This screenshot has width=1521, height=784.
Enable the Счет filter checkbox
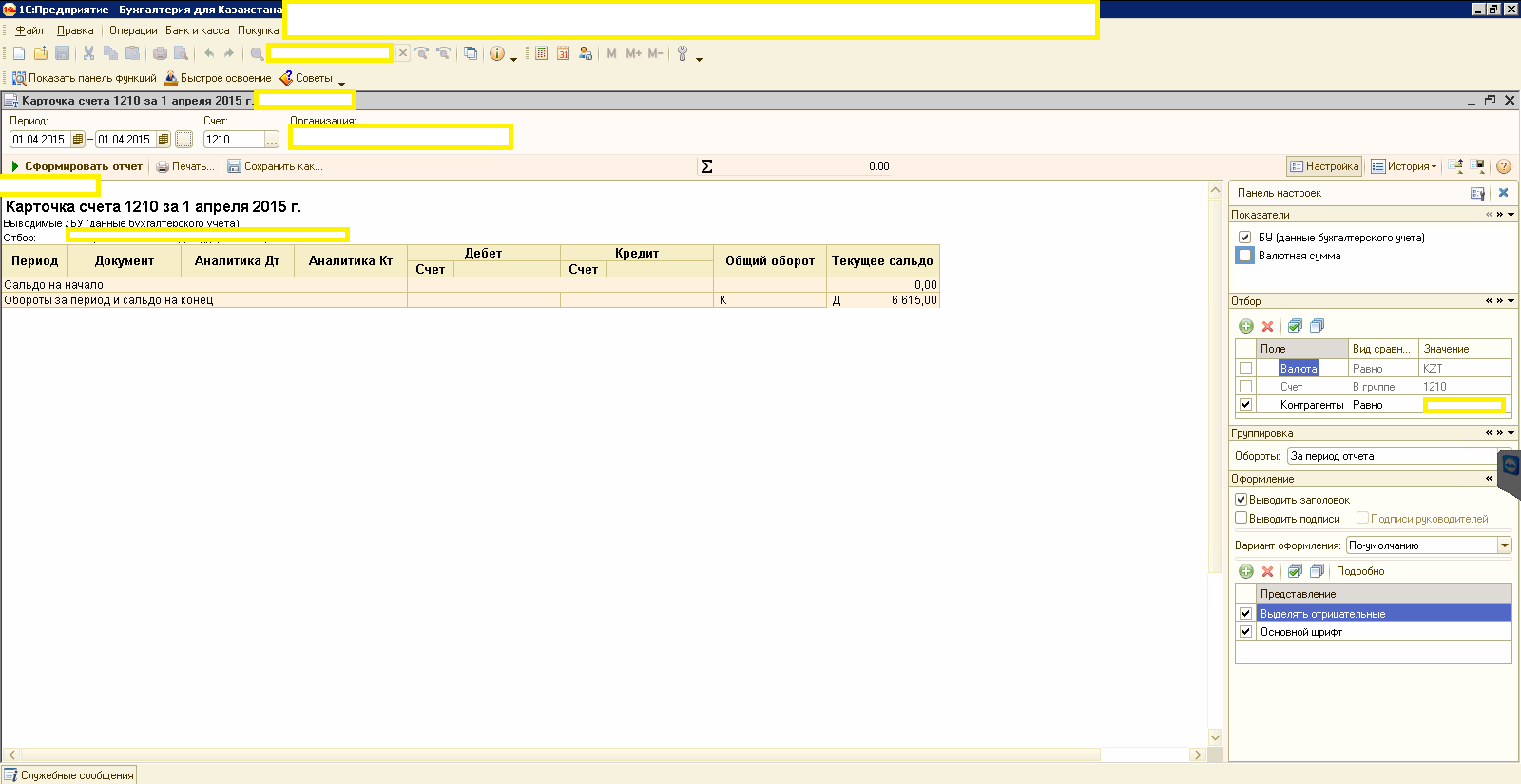point(1245,387)
